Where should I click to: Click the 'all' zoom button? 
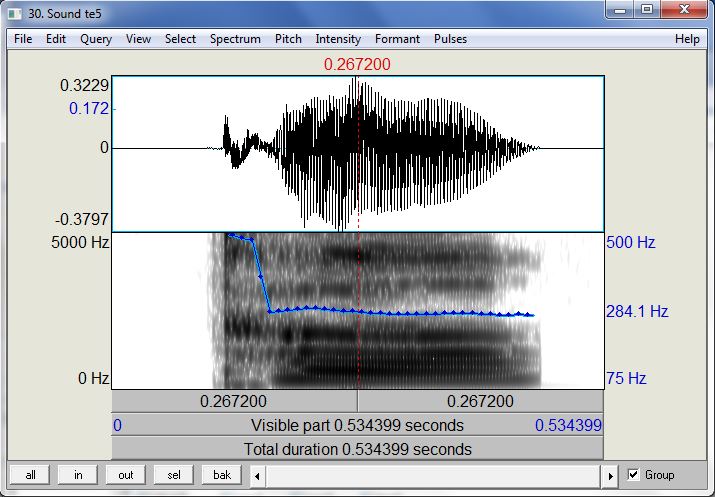click(31, 475)
